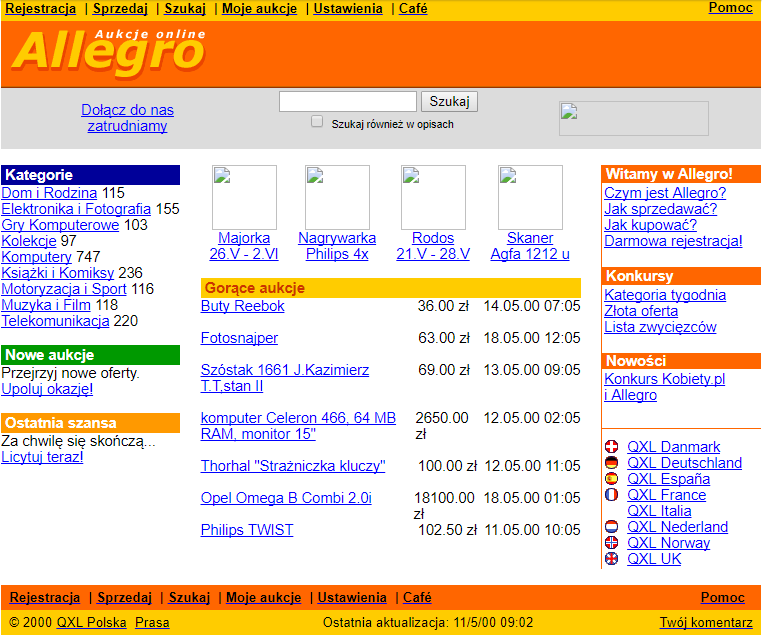Browse the Muzyka i Film category
762x635 pixels.
click(x=46, y=305)
